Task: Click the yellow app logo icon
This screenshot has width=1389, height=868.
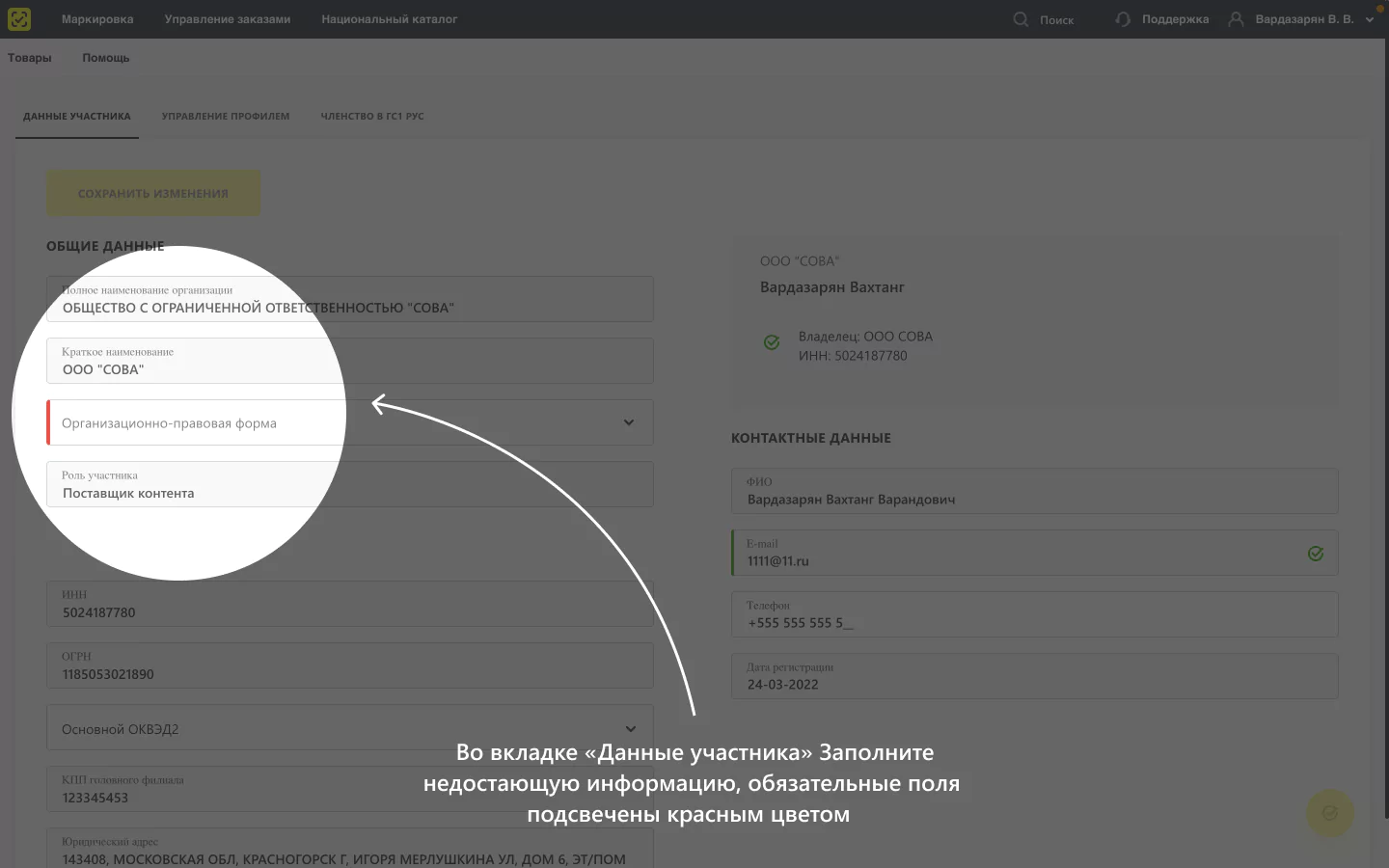Action: (19, 19)
